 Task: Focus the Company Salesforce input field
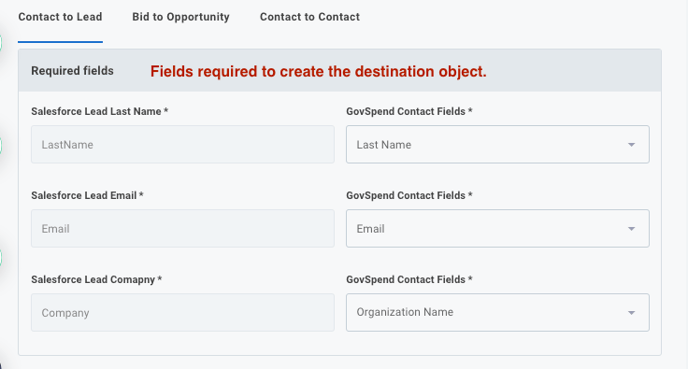pyautogui.click(x=183, y=312)
